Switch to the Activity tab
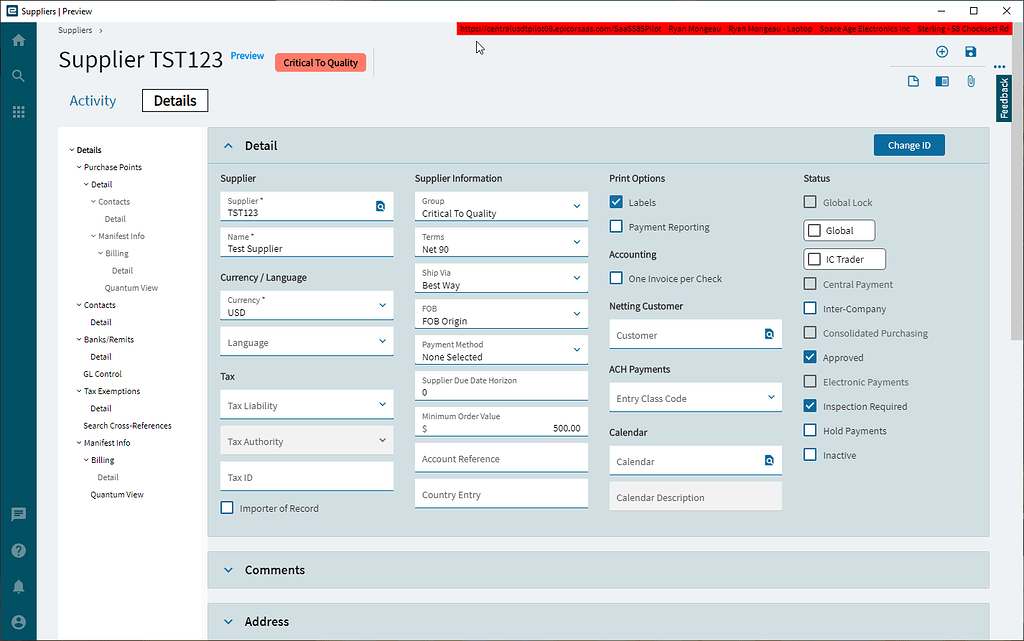 point(92,100)
